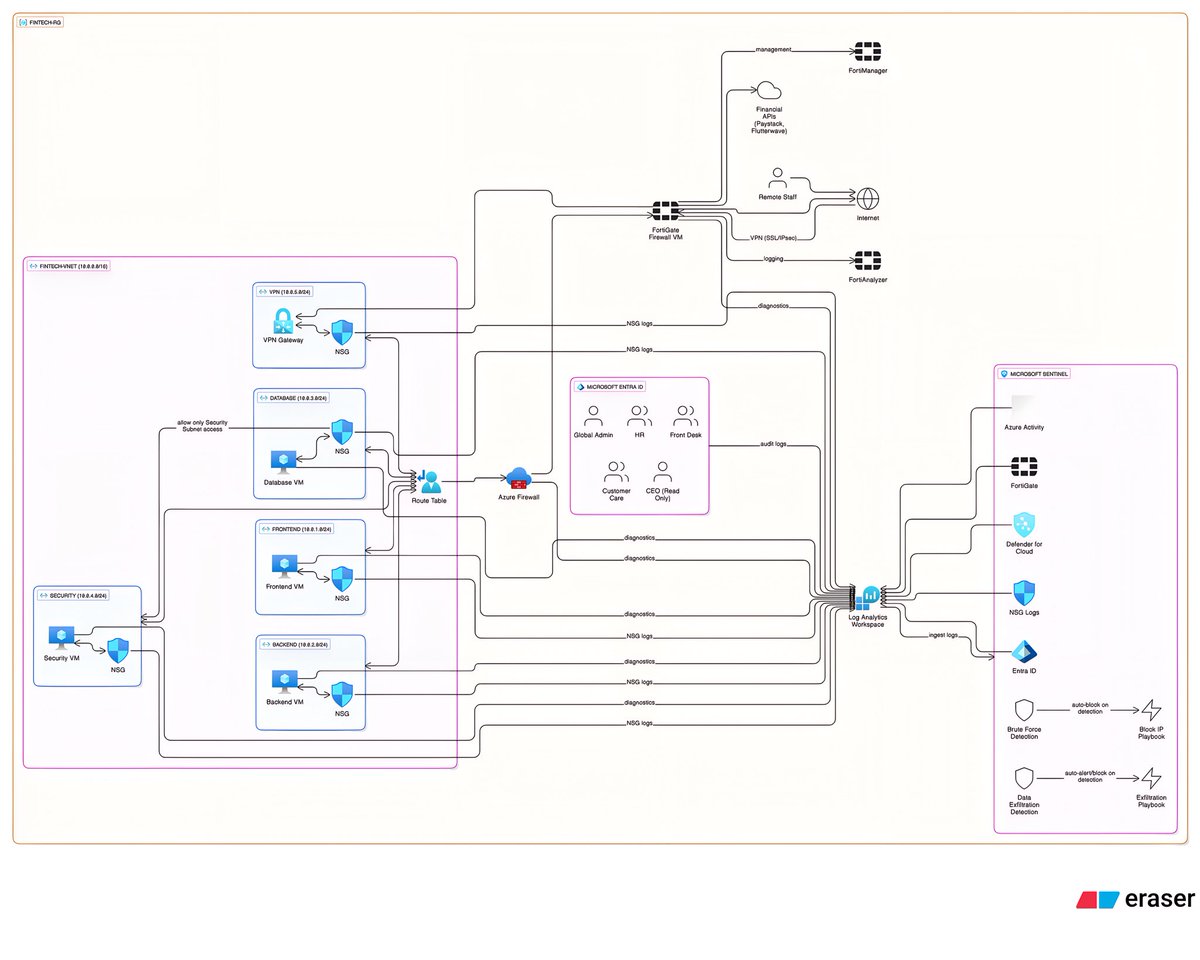
Task: Click the Log Analytics Workspace icon
Action: pos(867,598)
